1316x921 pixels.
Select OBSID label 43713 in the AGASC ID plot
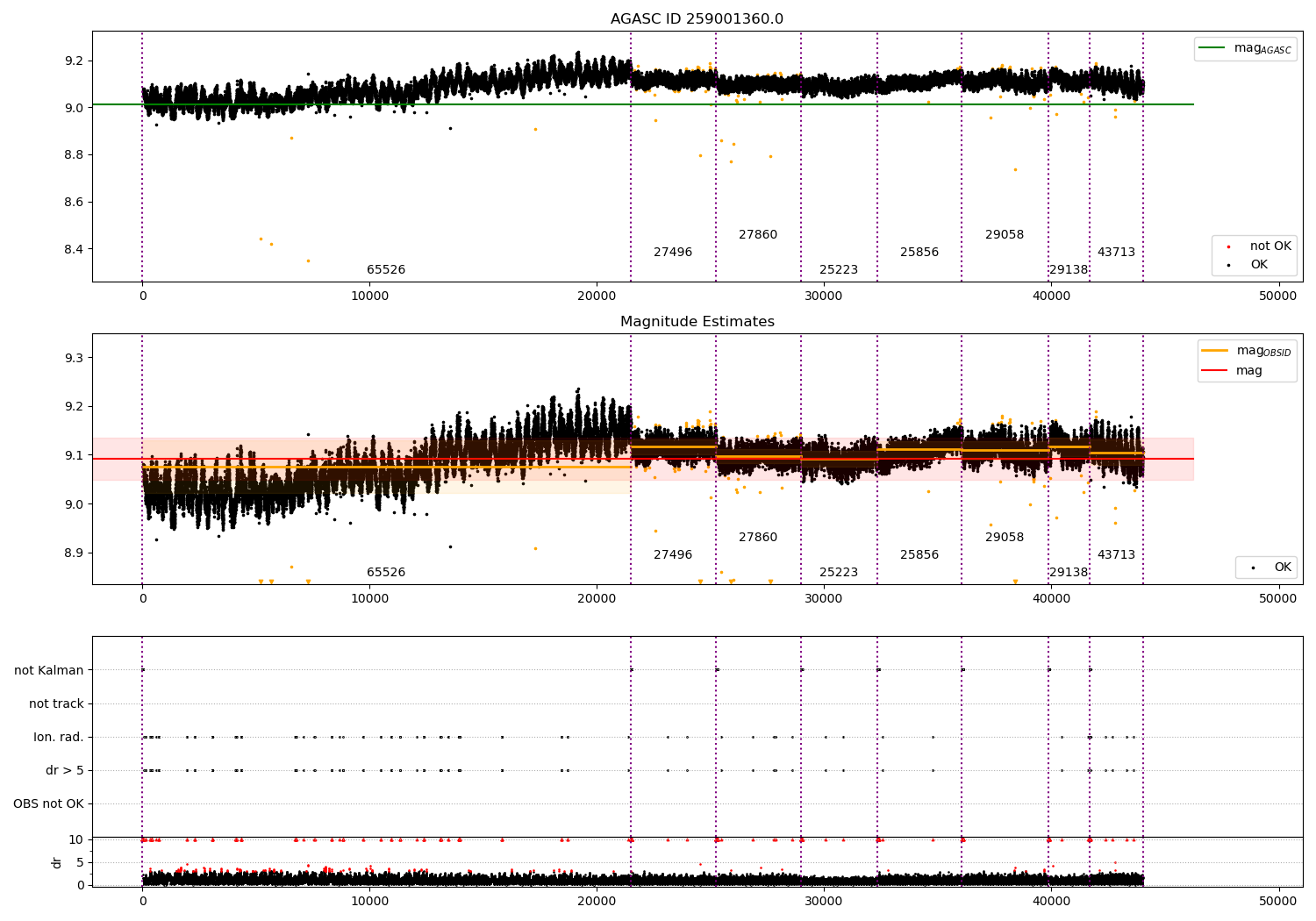pyautogui.click(x=1116, y=253)
